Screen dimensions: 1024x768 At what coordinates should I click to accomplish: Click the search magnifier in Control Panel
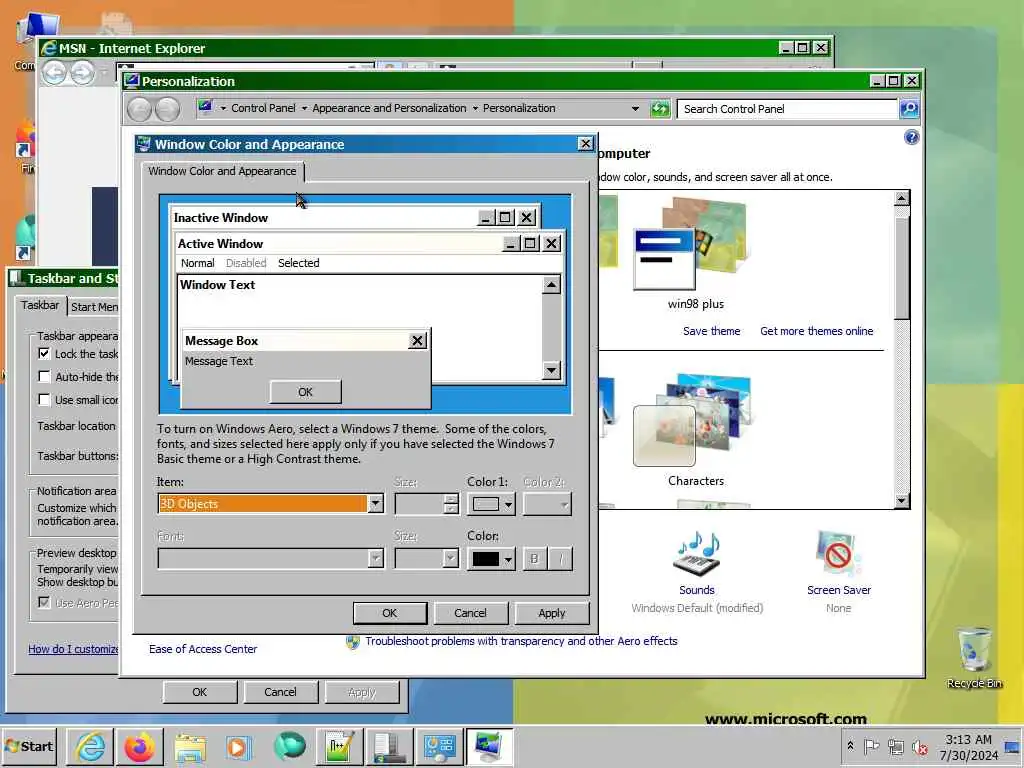(909, 108)
